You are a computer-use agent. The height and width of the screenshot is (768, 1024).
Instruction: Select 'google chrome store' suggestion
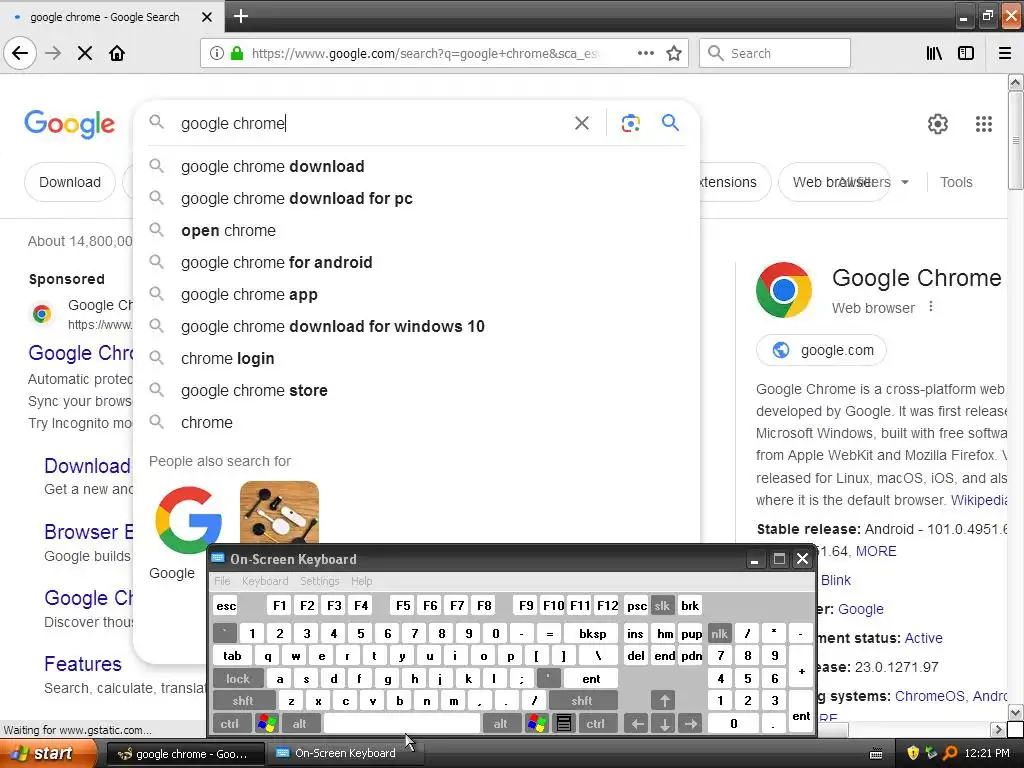click(416, 391)
